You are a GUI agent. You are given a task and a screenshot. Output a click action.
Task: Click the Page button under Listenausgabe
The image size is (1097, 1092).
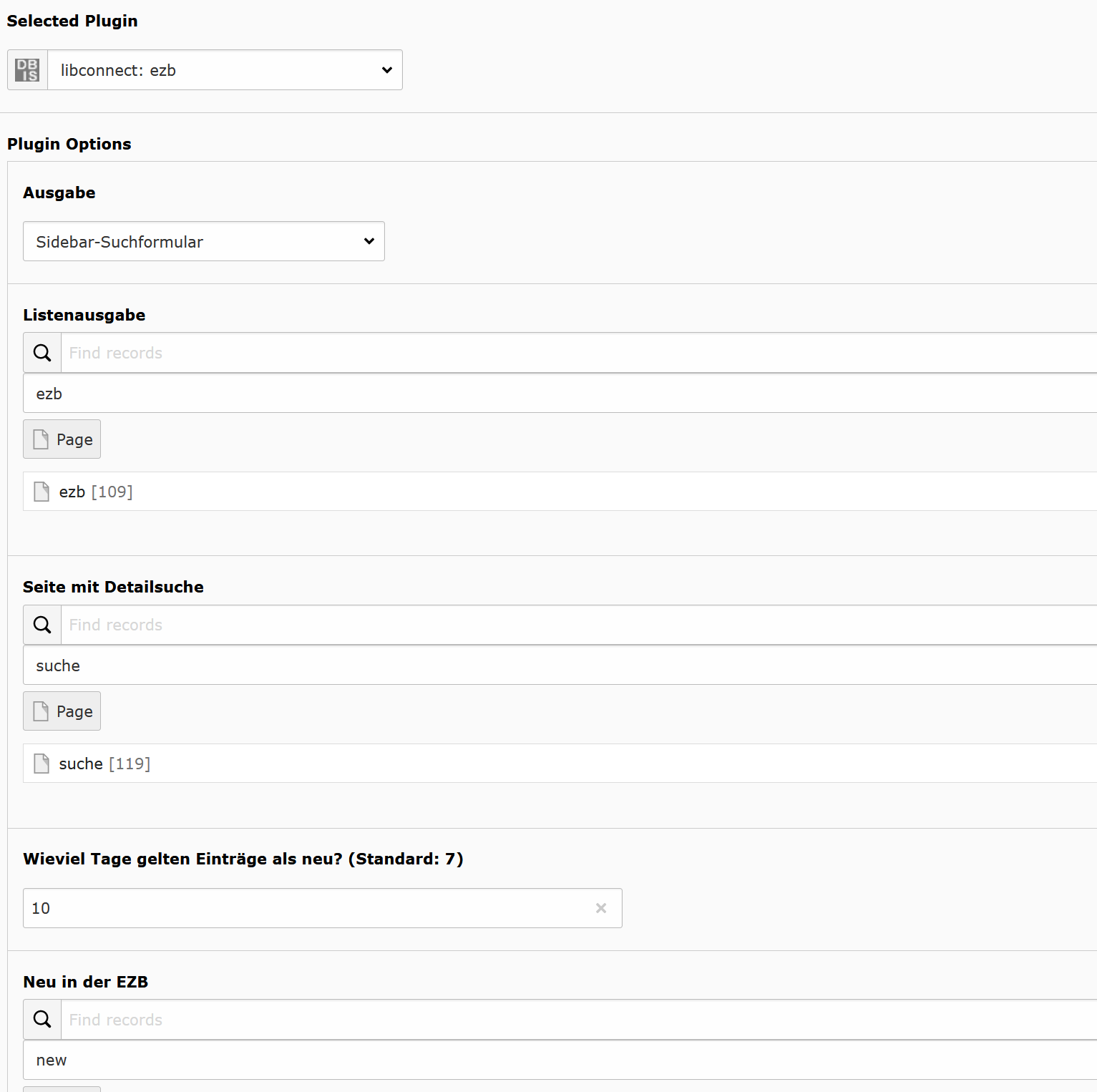tap(62, 439)
